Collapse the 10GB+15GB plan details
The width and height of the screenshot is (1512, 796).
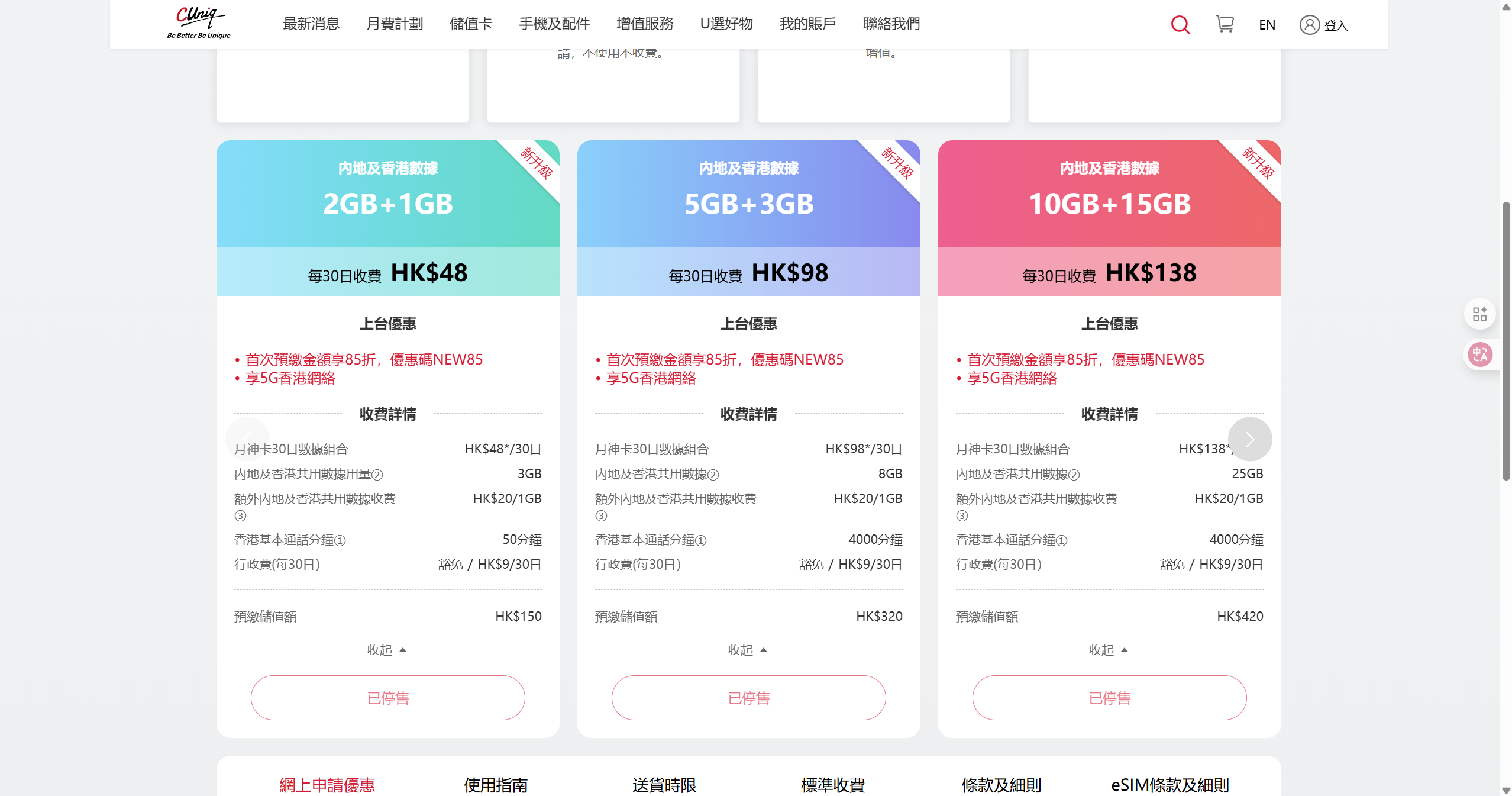(x=1109, y=649)
